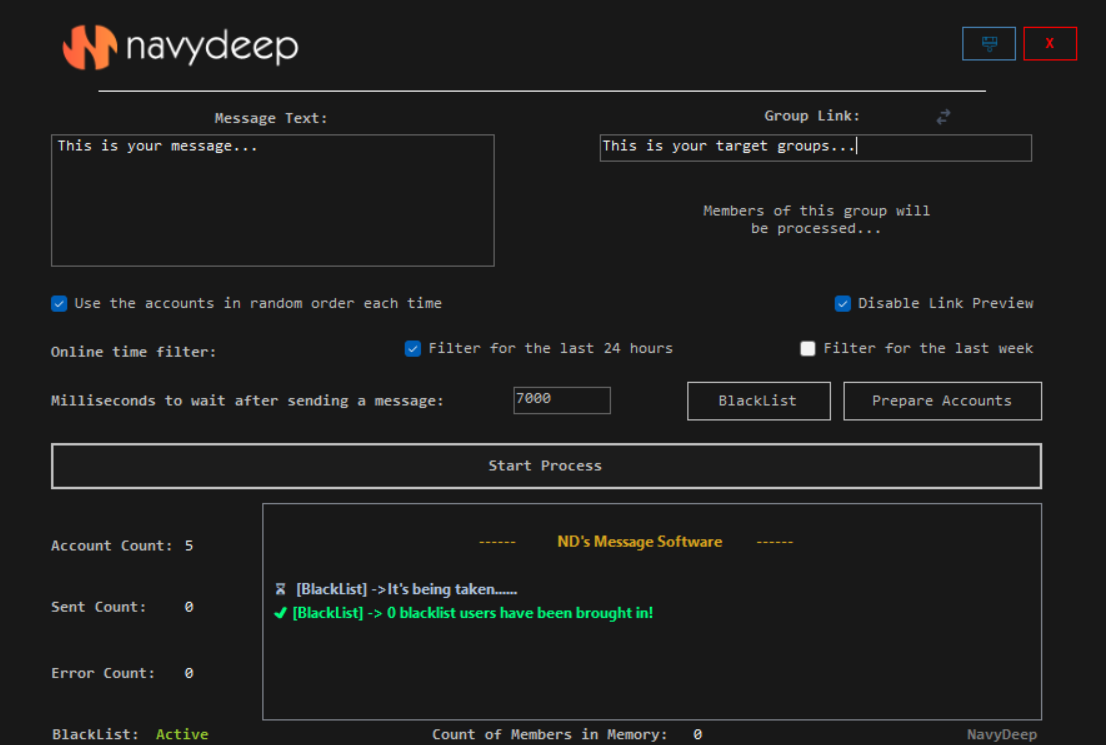Click the NavyDeep footer text
1106x745 pixels.
tap(1002, 734)
